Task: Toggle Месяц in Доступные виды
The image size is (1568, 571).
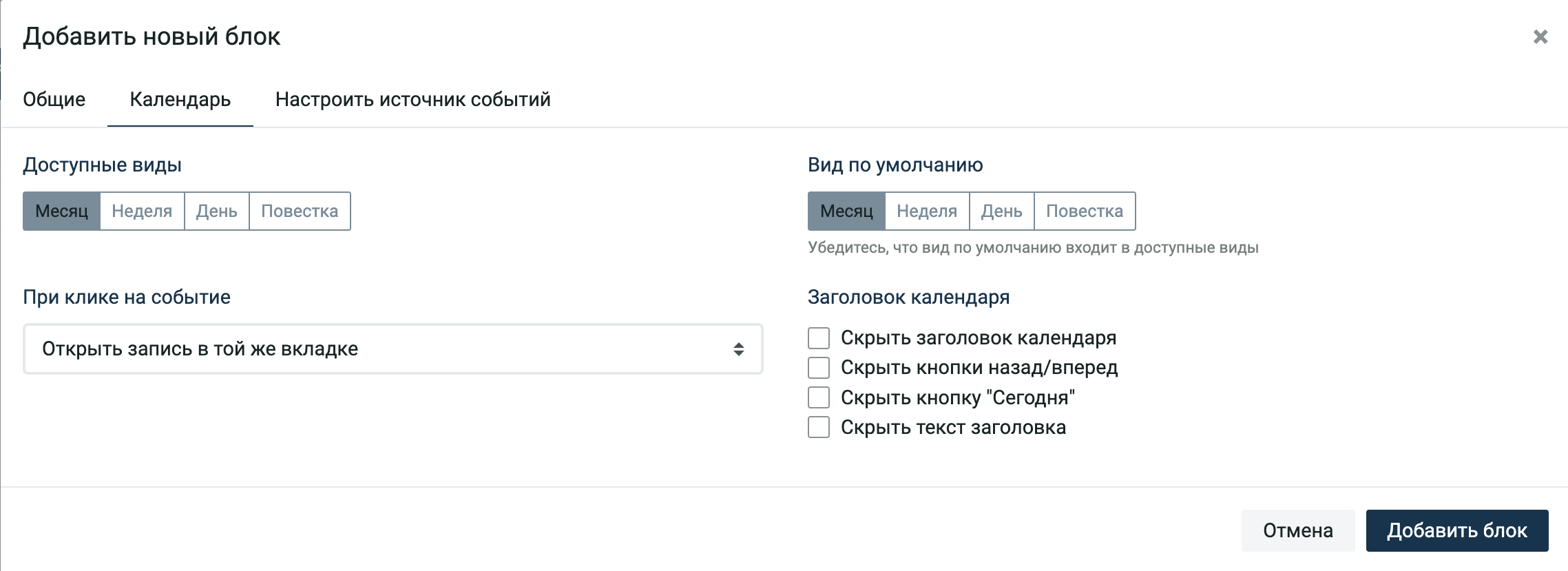Action: pyautogui.click(x=62, y=211)
